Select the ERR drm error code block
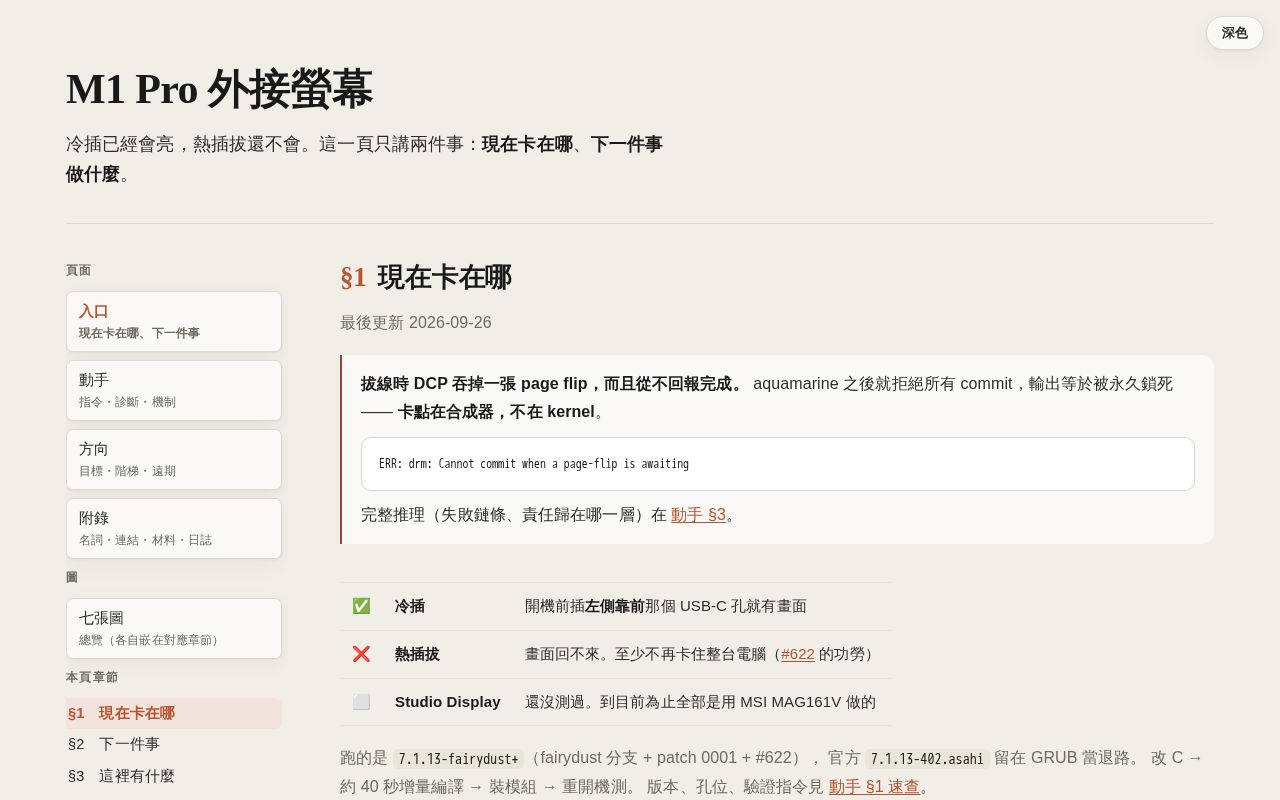 (x=778, y=464)
